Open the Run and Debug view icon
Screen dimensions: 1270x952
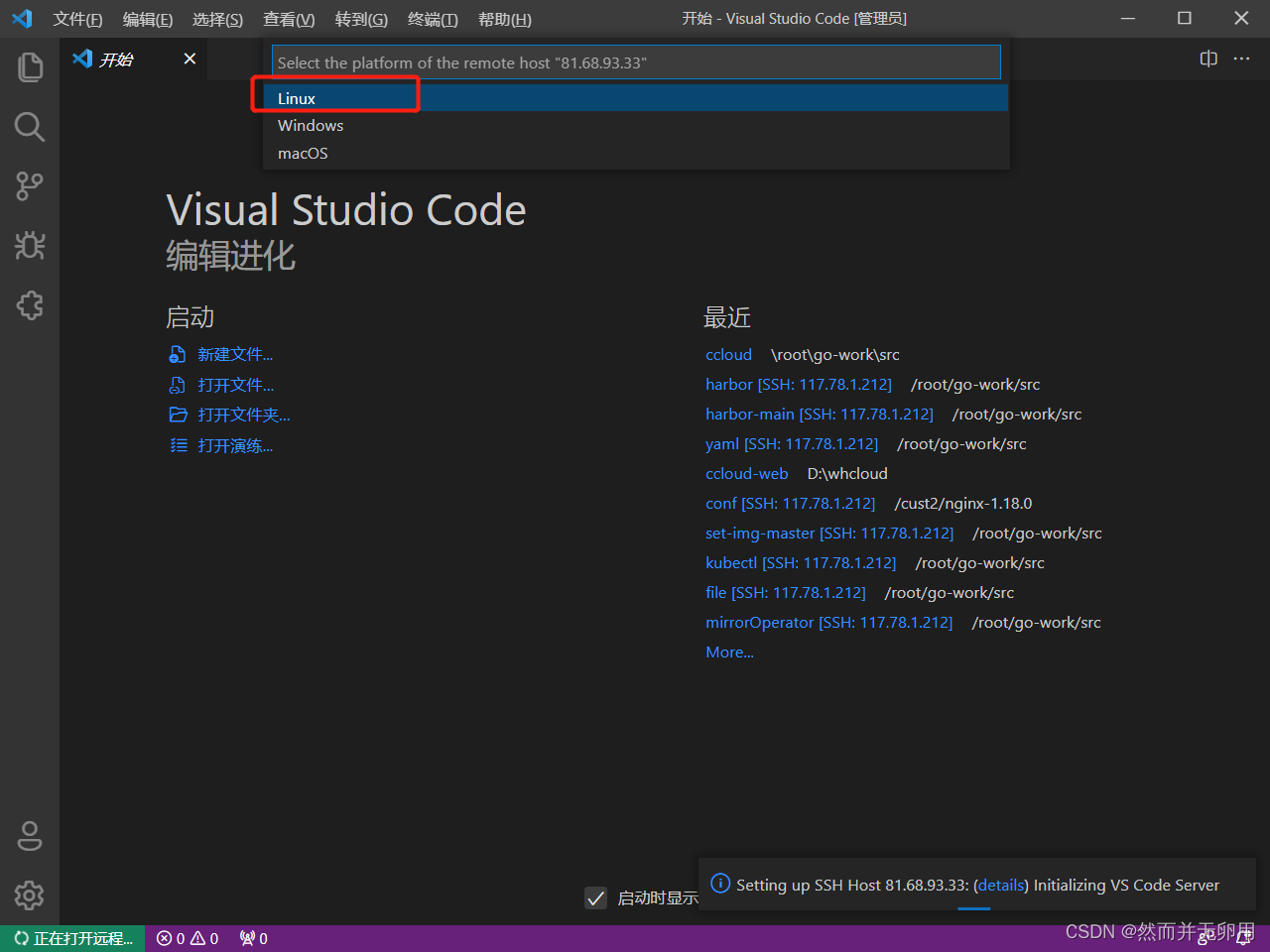(30, 246)
